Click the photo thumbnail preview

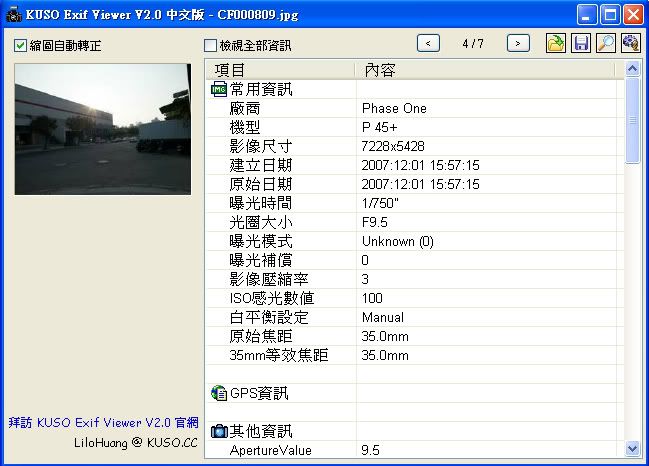[102, 129]
